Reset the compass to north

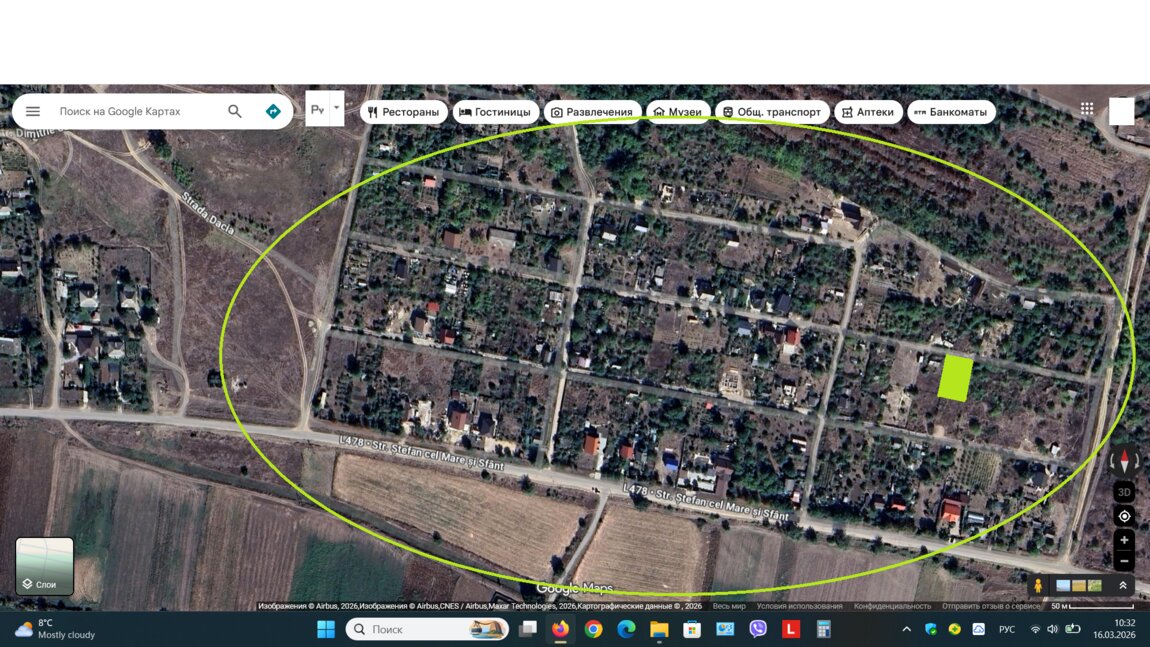(x=1125, y=462)
